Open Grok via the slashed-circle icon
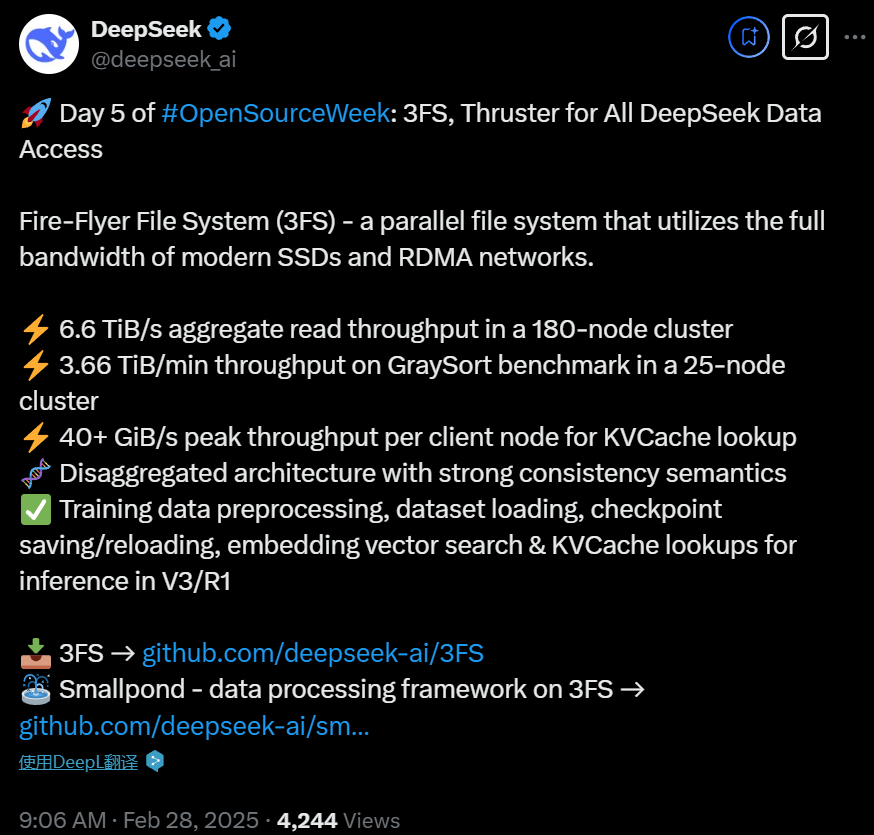The height and width of the screenshot is (835, 874). click(804, 38)
